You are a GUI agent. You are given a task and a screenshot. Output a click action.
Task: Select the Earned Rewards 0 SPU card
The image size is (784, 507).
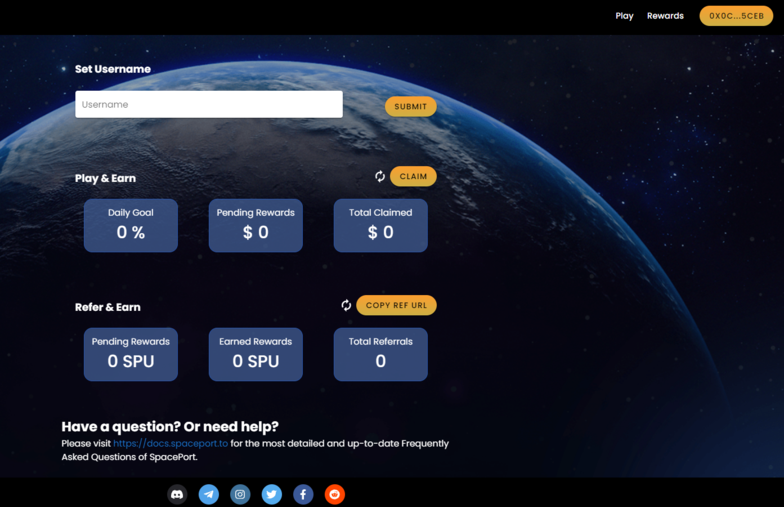click(x=256, y=354)
